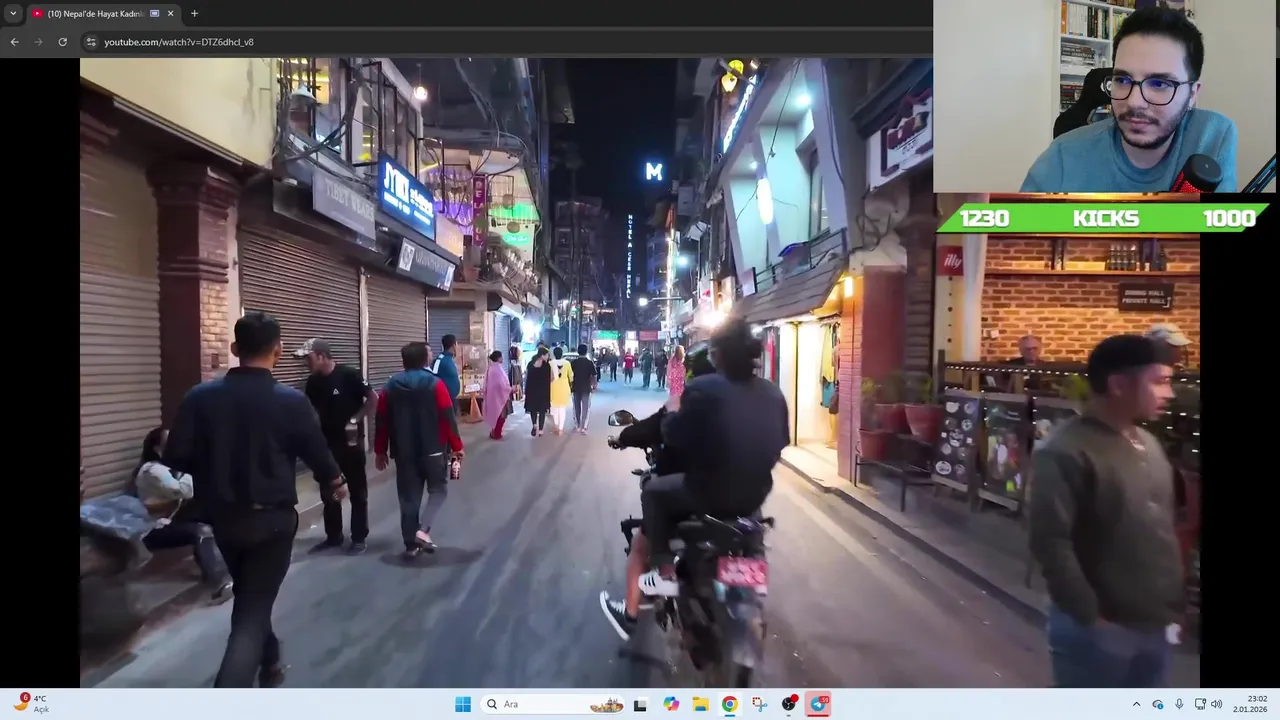1280x720 pixels.
Task: Open the clock and date 23:02
Action: tap(1251, 704)
